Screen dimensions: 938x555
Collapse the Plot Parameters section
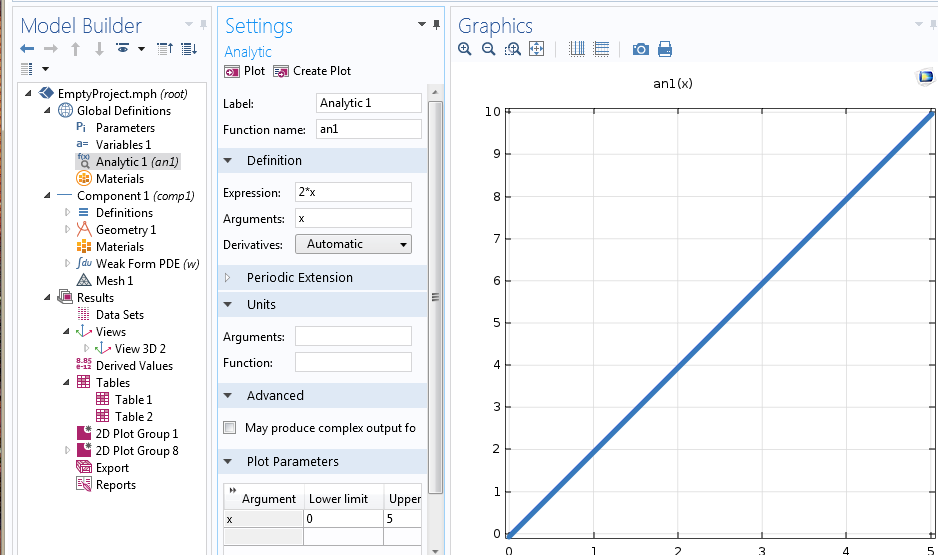point(227,462)
